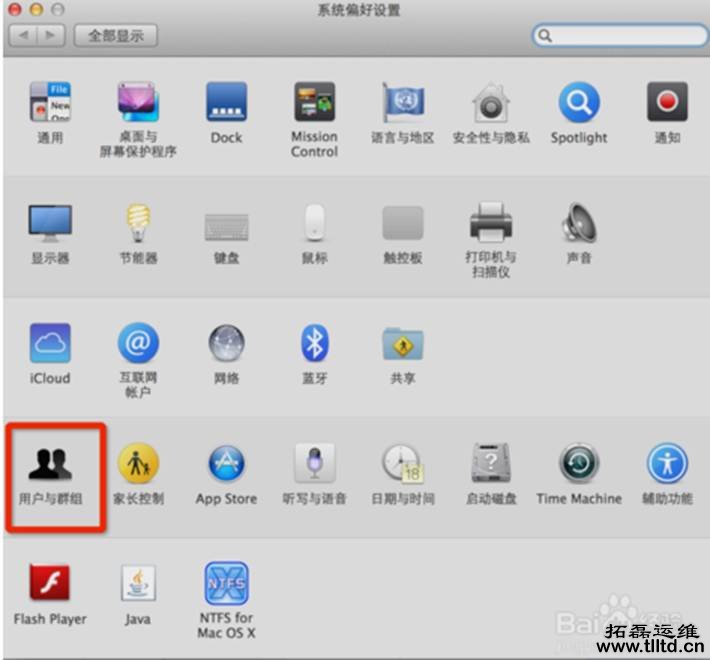Open the iCloud preference pane
The image size is (710, 660).
coord(50,344)
